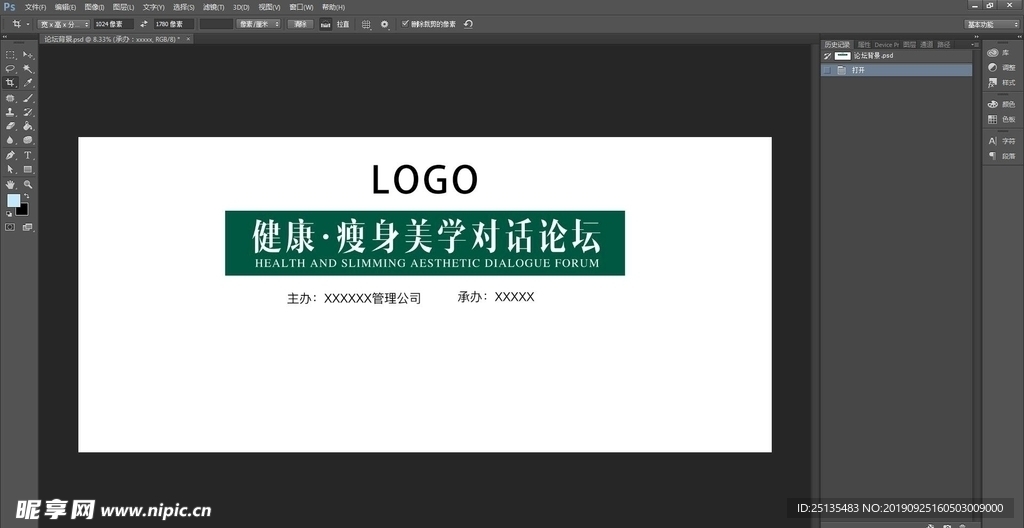
Task: Choose the Hand tool
Action: coord(10,185)
